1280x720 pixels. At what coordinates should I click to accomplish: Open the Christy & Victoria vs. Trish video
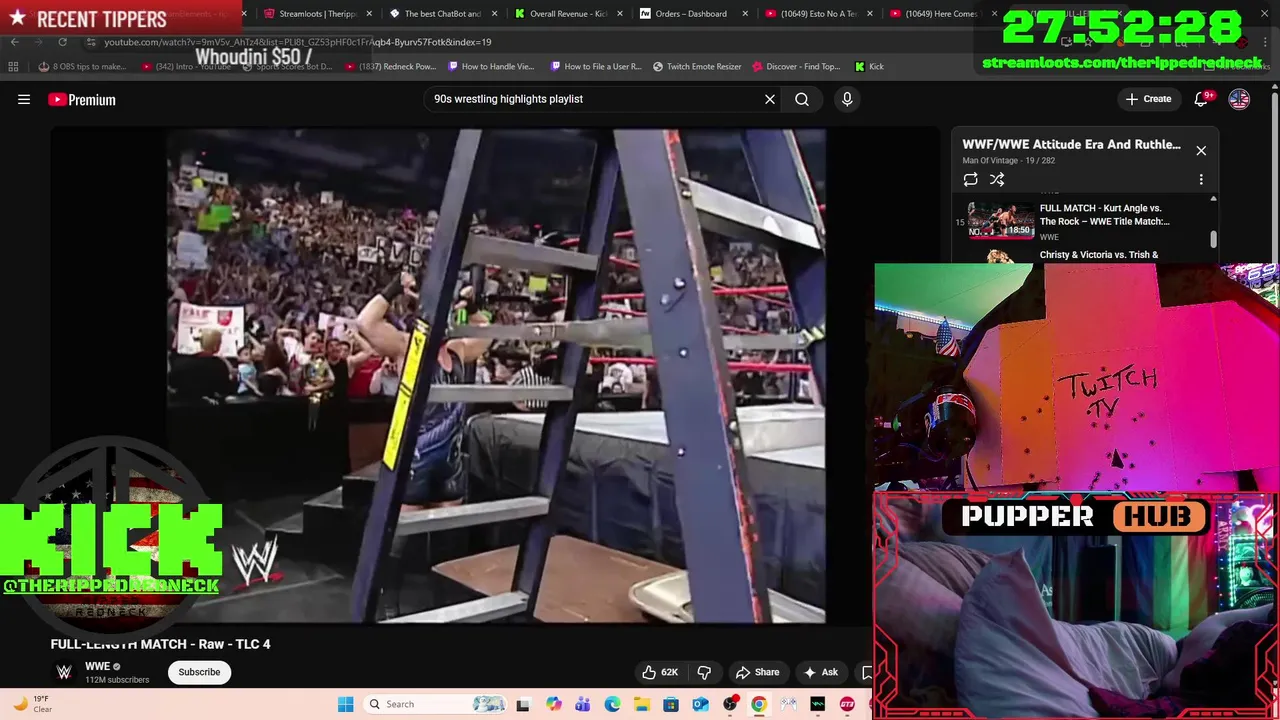pos(1099,255)
